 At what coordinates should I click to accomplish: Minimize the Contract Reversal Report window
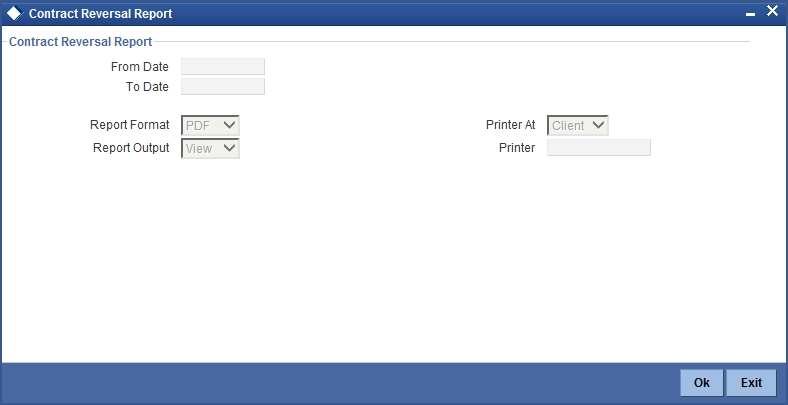[750, 15]
